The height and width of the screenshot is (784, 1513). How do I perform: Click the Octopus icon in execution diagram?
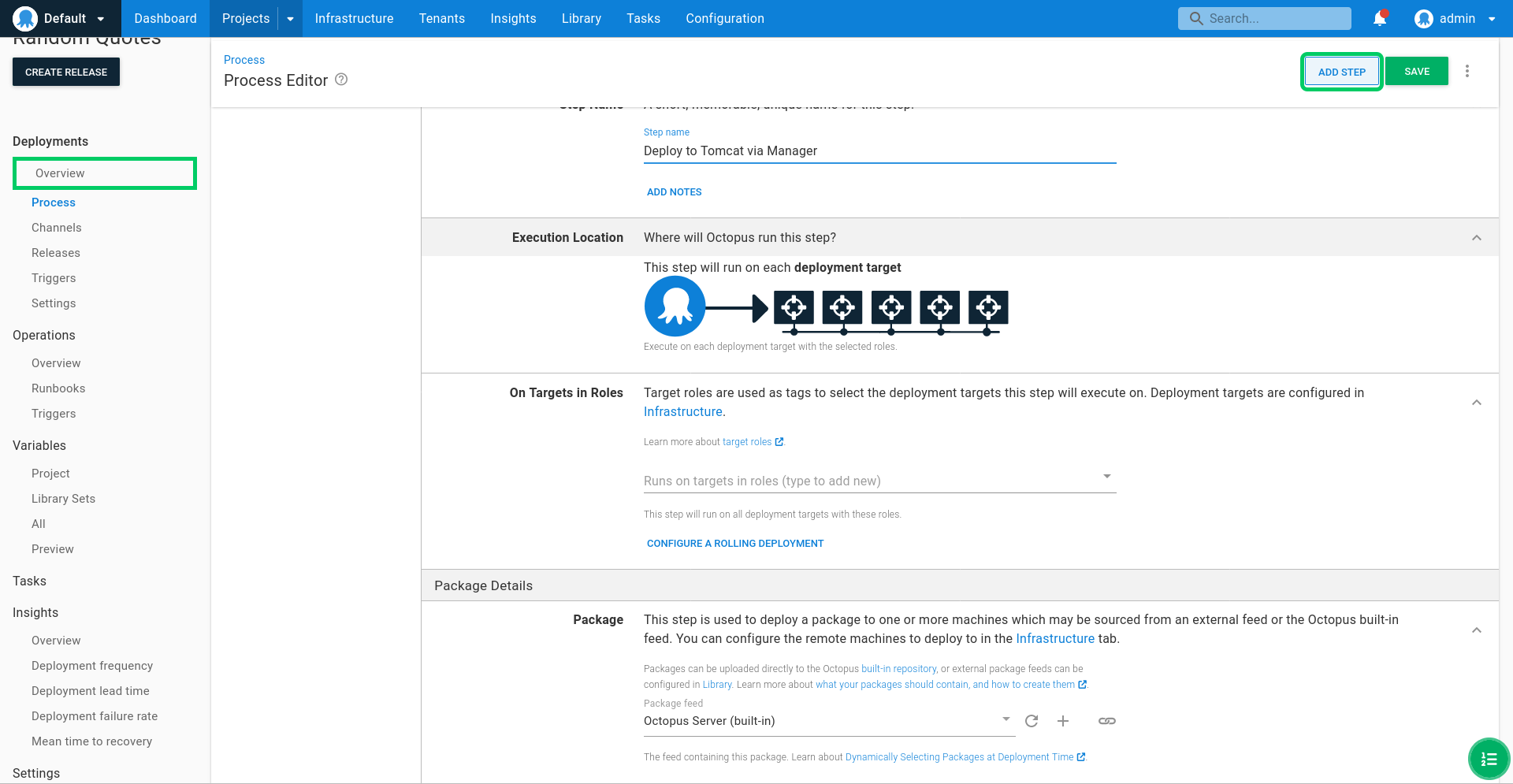tap(675, 306)
